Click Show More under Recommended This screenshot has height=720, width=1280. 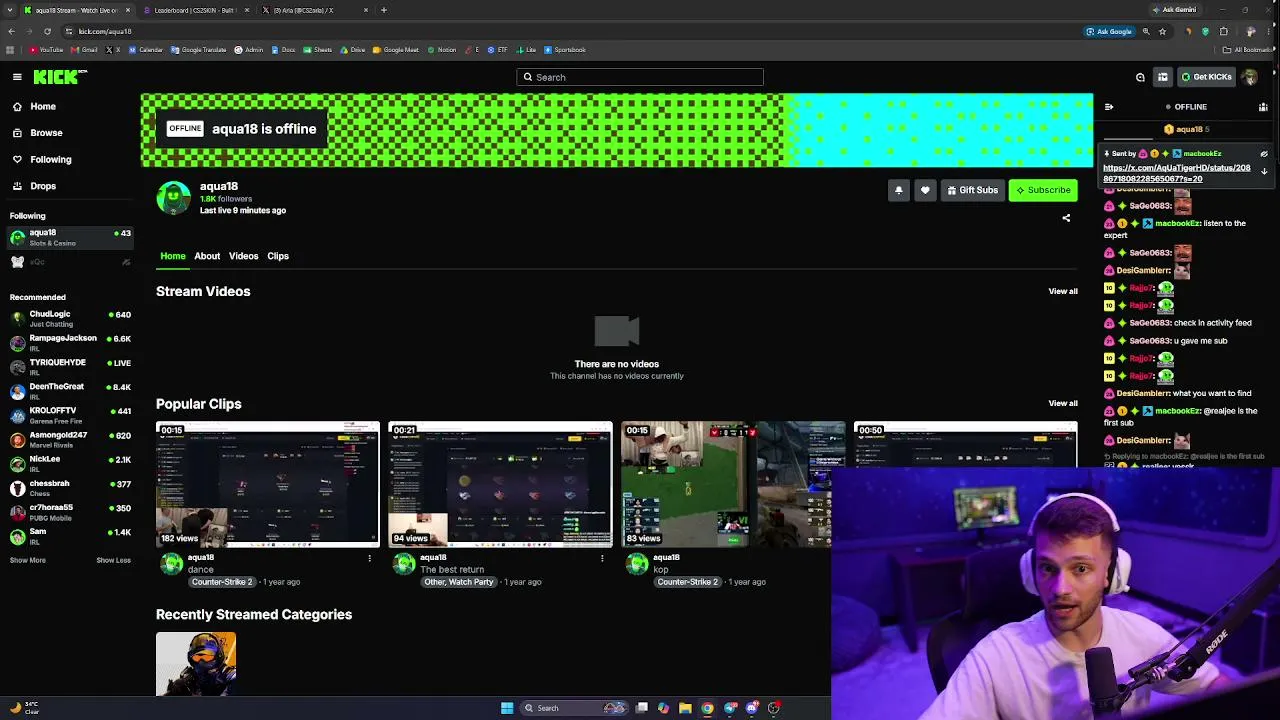[28, 560]
